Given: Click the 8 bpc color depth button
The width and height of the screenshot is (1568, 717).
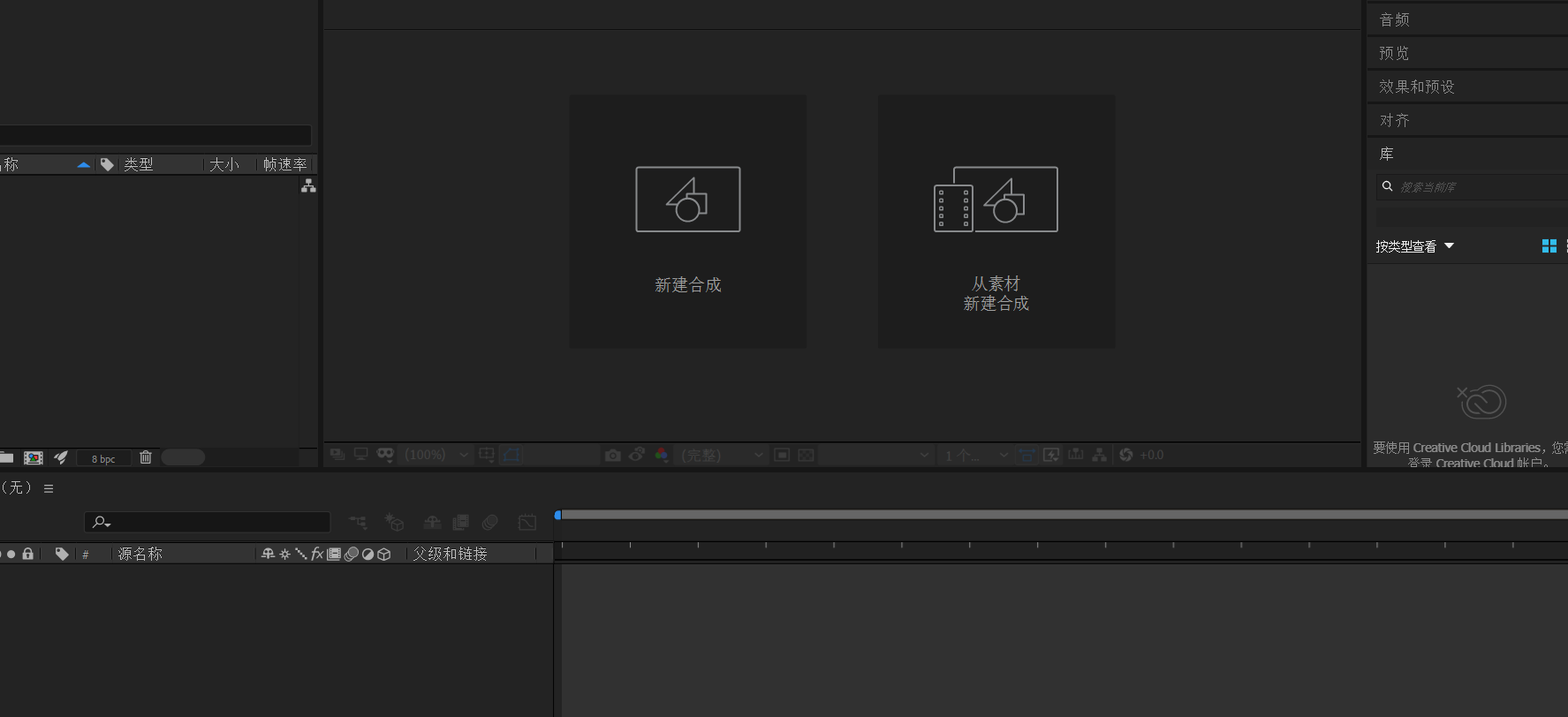Looking at the screenshot, I should (x=103, y=458).
